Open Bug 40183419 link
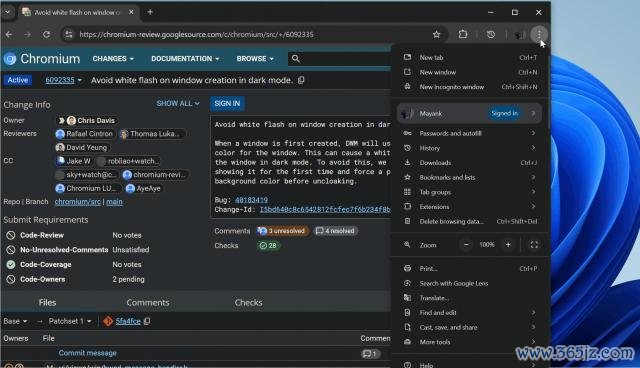Screen dimensions: 640x368 pos(251,200)
